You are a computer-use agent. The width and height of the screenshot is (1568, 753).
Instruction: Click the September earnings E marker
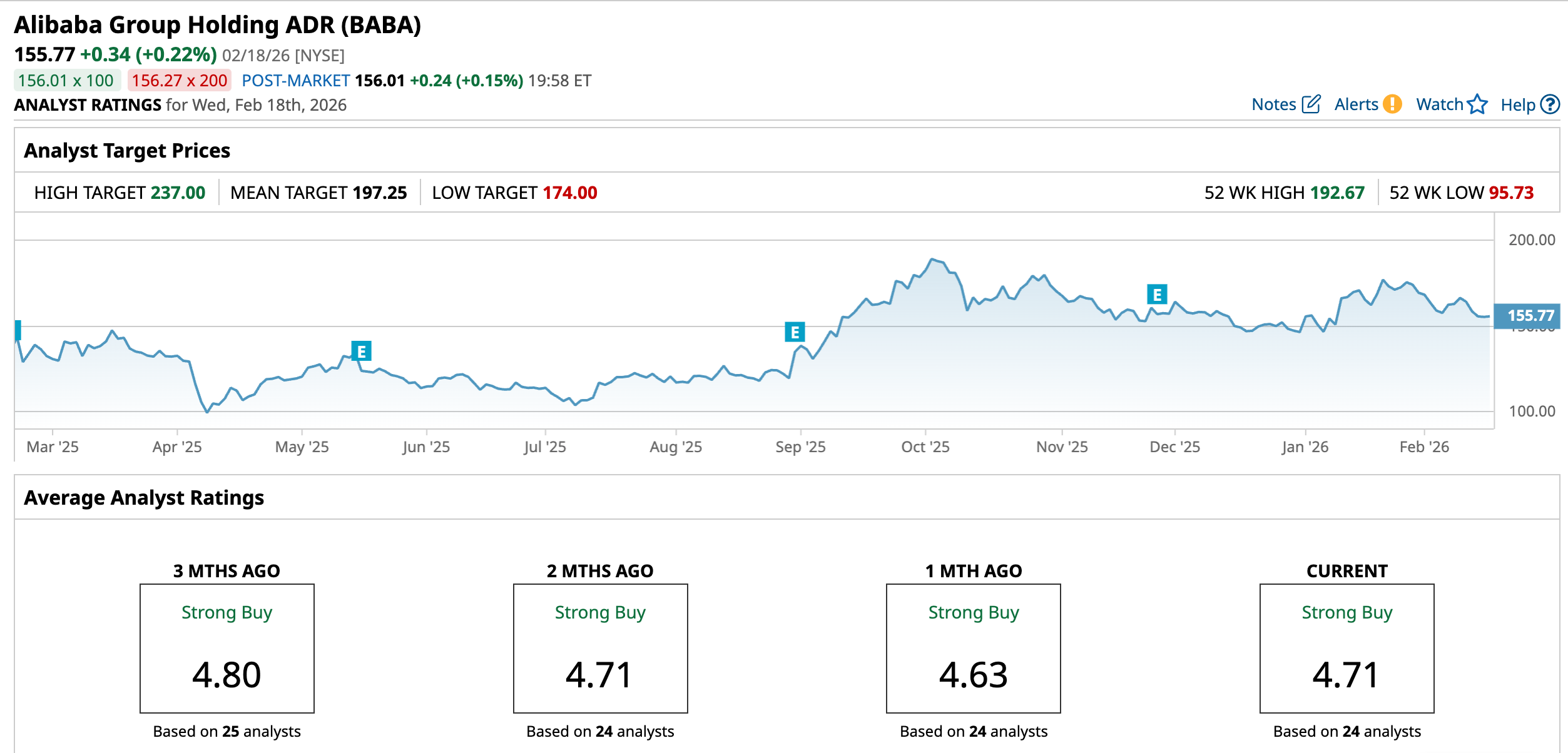[x=795, y=332]
